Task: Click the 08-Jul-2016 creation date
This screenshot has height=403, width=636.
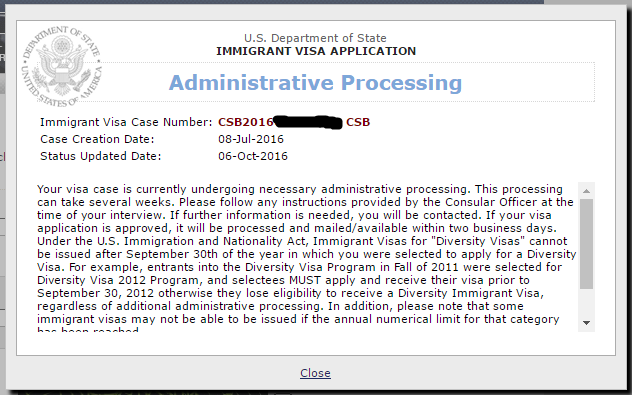Action: pos(251,139)
